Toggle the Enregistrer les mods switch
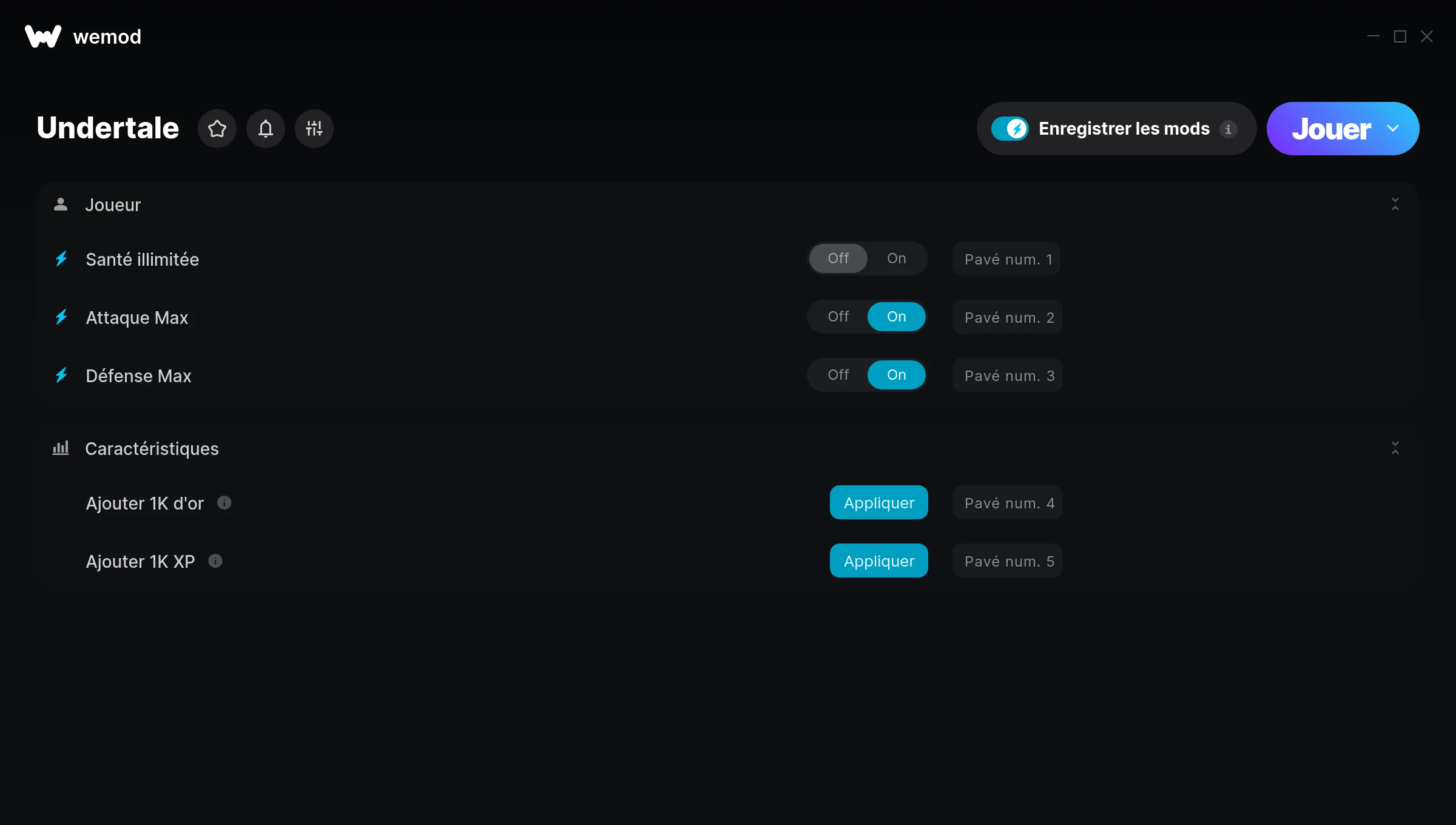The image size is (1456, 825). (1009, 129)
